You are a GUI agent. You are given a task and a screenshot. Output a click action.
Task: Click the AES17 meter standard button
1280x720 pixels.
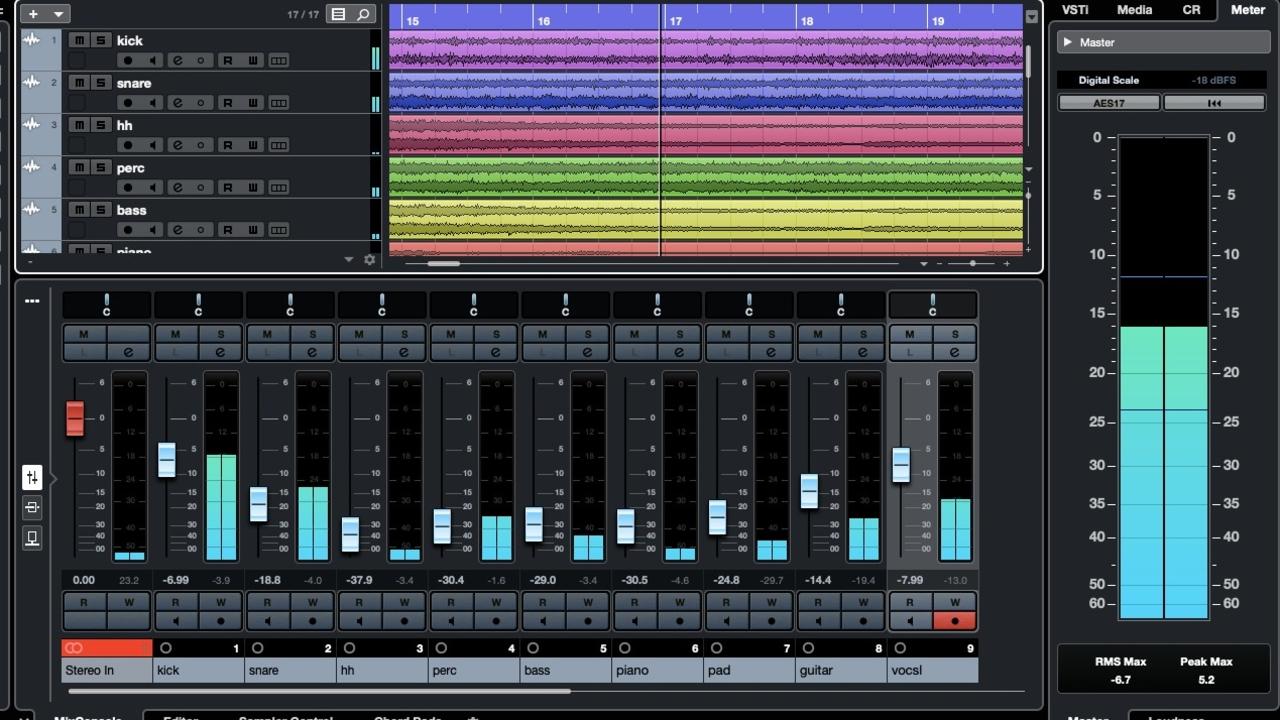click(1109, 103)
